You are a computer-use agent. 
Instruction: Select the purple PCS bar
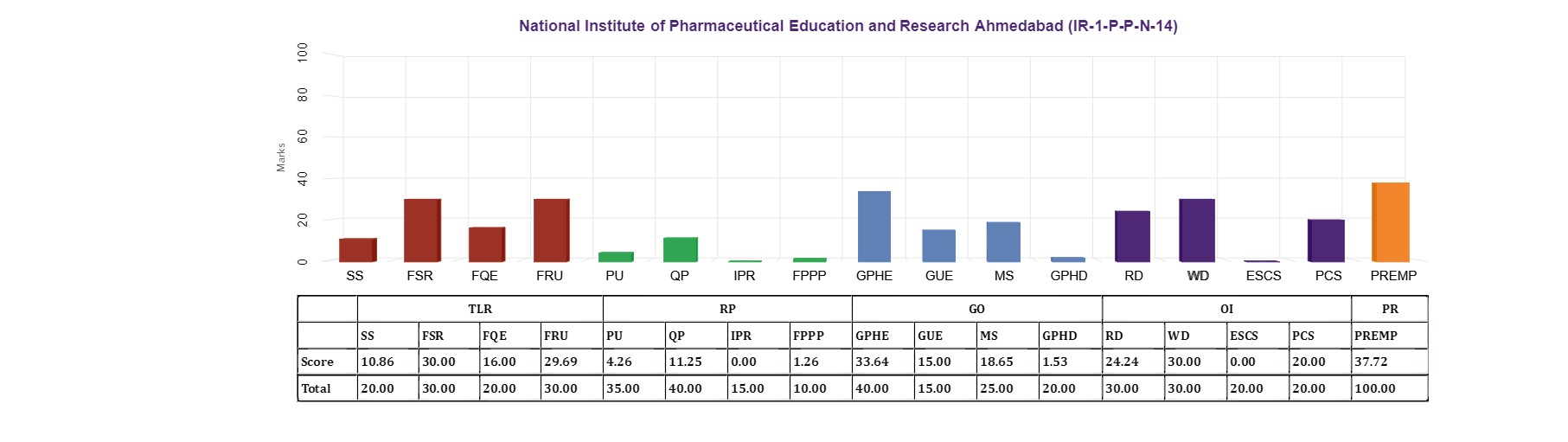(x=1326, y=240)
